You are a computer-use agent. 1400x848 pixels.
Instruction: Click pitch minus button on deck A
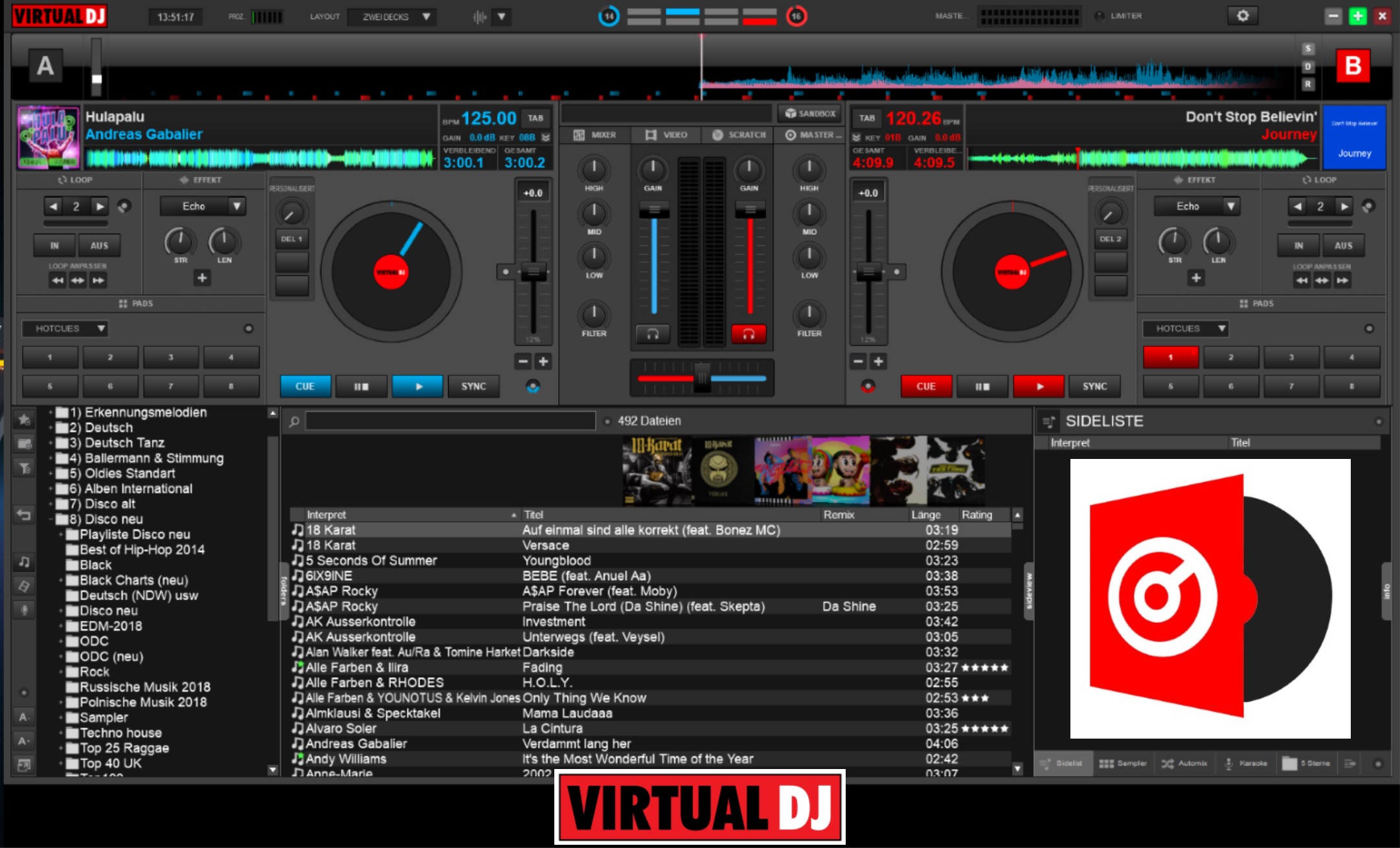tap(523, 361)
